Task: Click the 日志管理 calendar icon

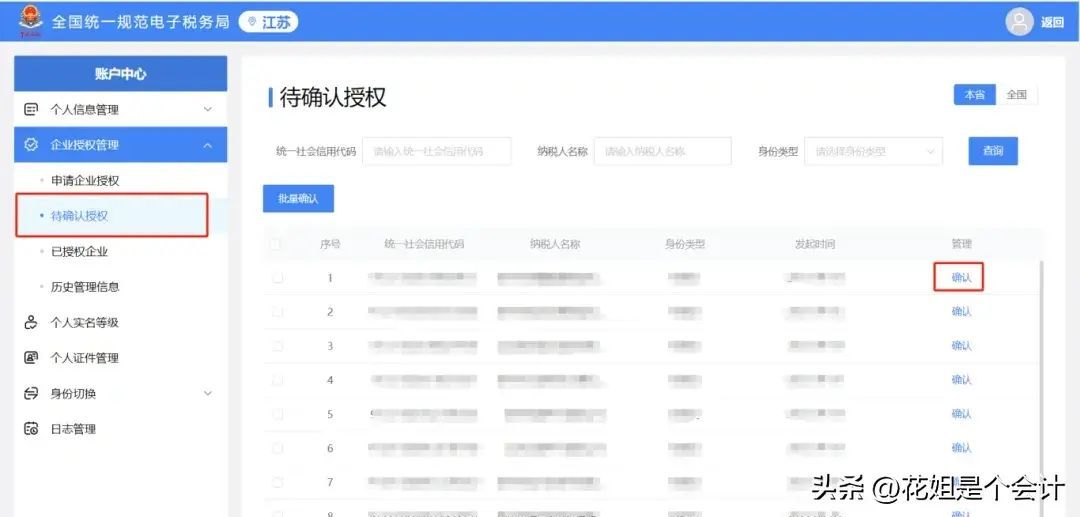Action: [x=31, y=429]
